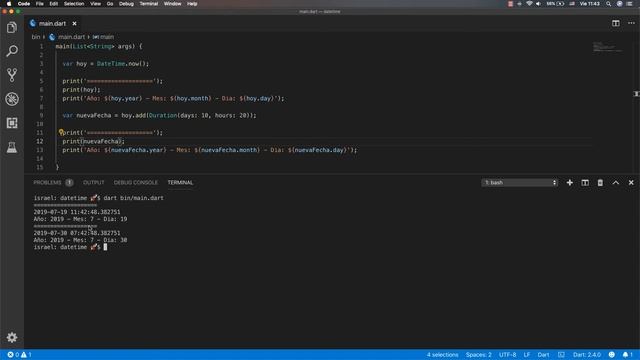This screenshot has height=360, width=640.
Task: Change end of line via LF
Action: 527,355
